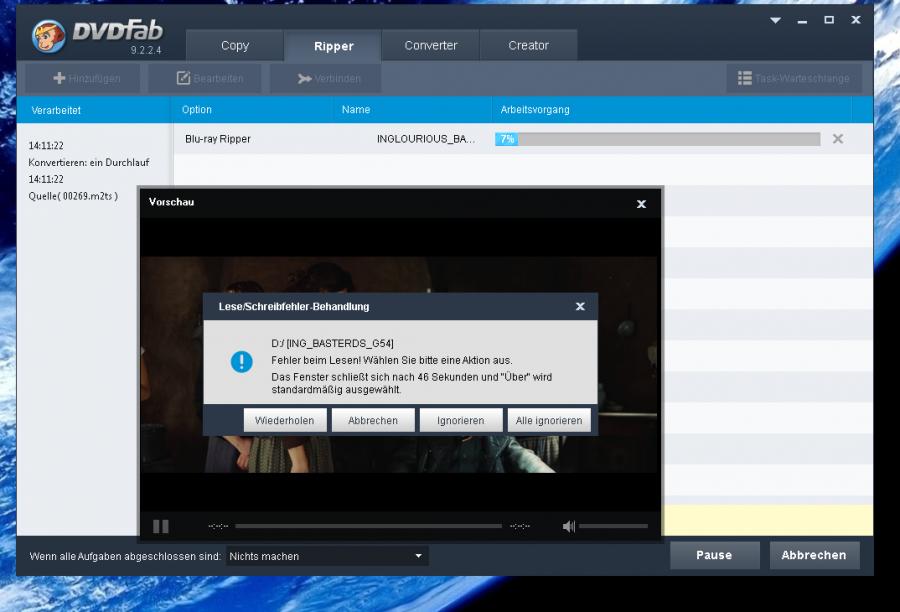Go to the Creator tab
The height and width of the screenshot is (612, 900).
tap(528, 45)
